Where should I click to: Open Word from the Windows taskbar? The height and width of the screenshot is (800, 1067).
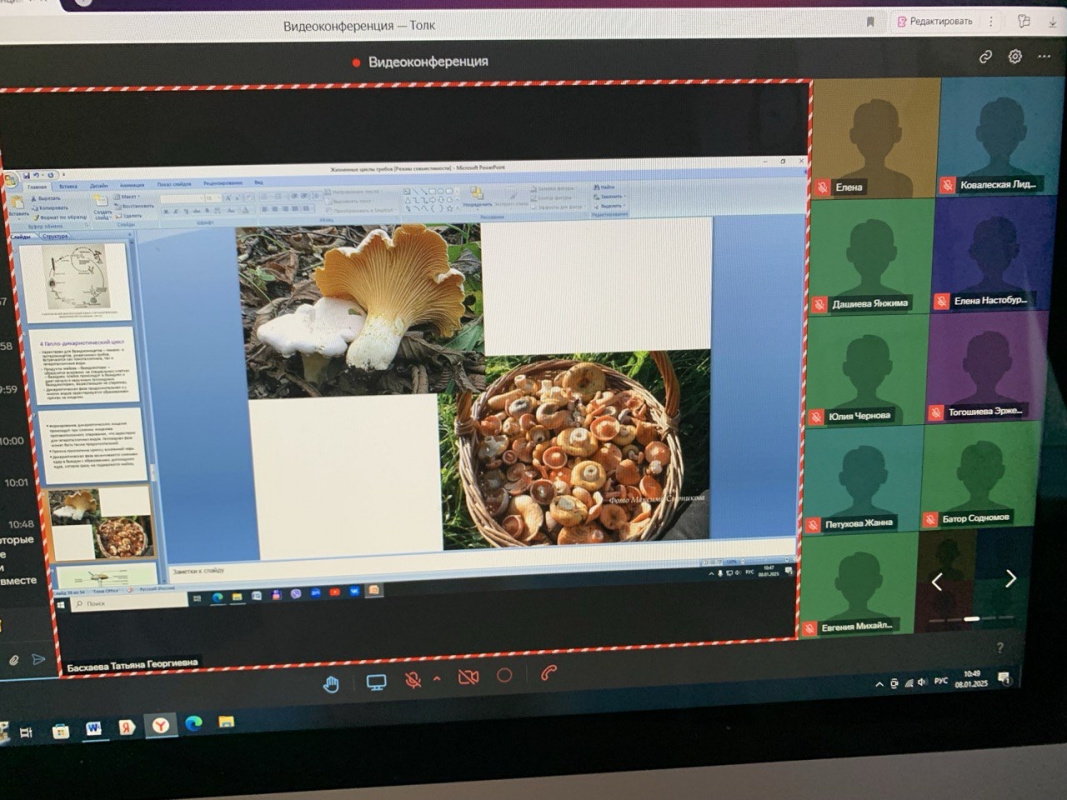pos(93,728)
